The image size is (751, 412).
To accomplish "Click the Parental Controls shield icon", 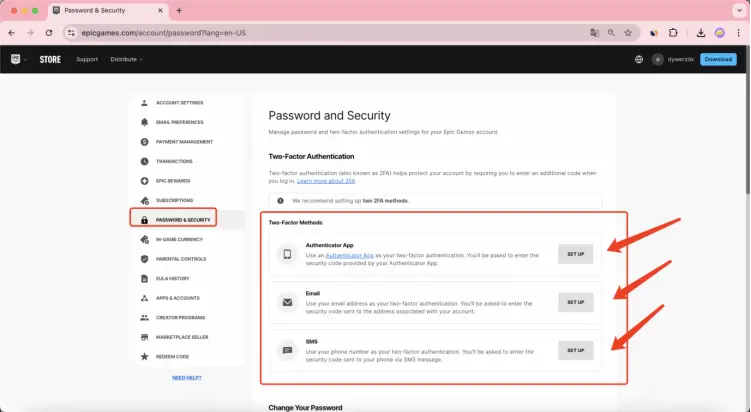I will tap(144, 259).
